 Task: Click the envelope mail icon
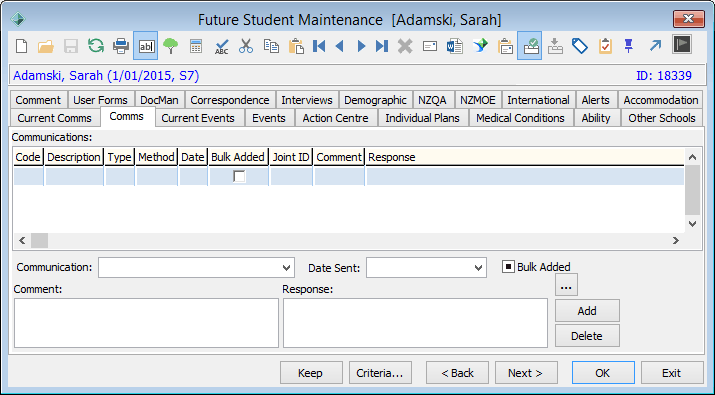pos(430,46)
